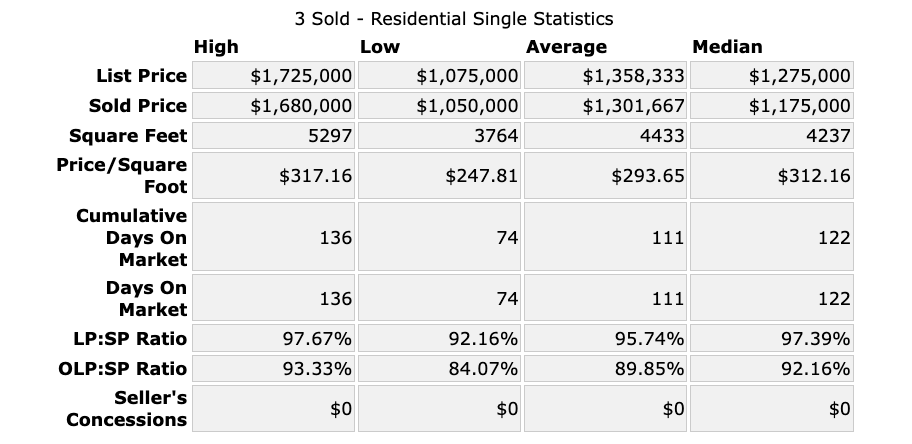Select the Median Seller's Concessions $0 cell
912x444 pixels.
tap(840, 408)
